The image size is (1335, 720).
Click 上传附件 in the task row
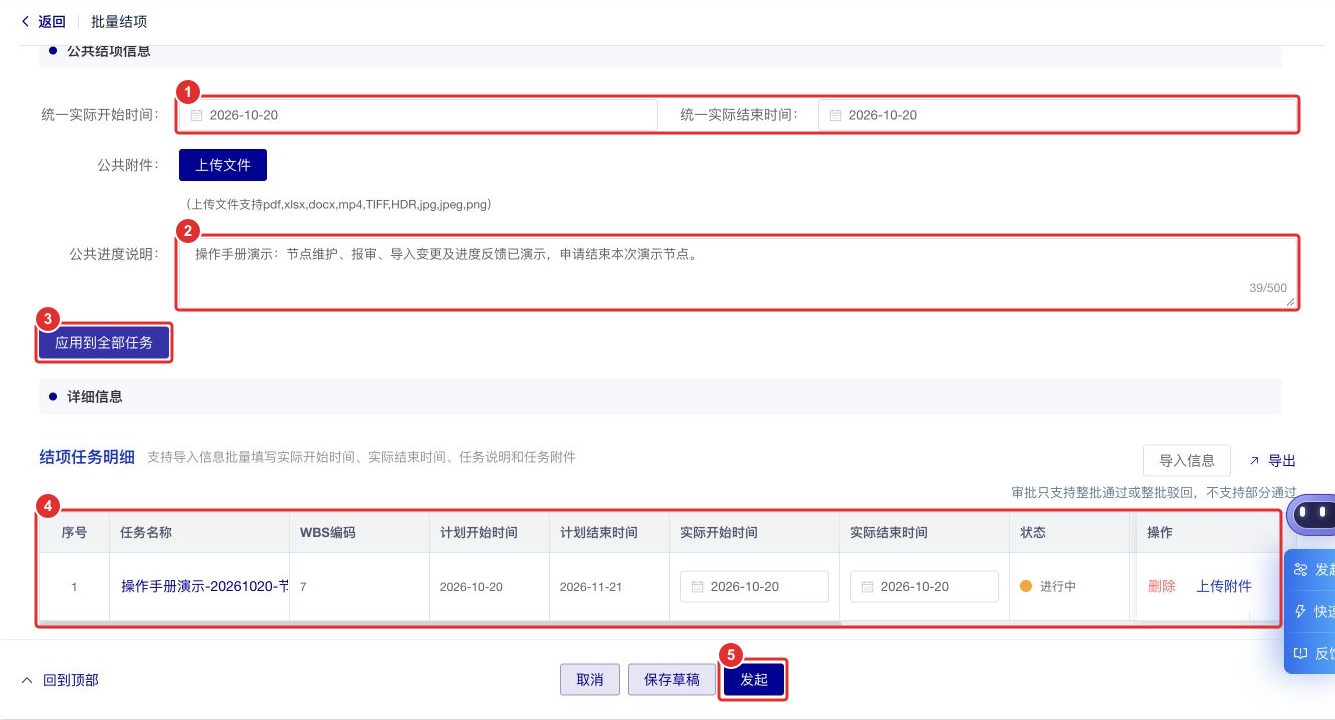pos(1224,586)
